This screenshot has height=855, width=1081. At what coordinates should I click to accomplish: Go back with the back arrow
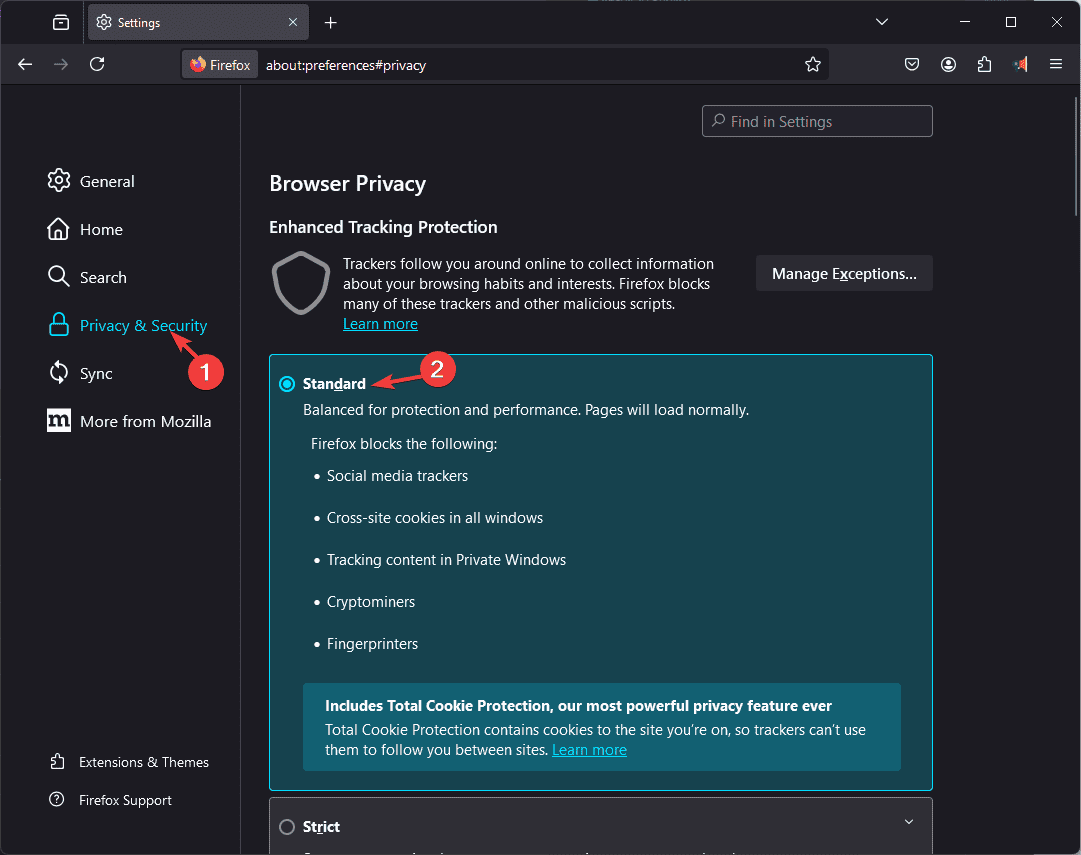[x=26, y=64]
